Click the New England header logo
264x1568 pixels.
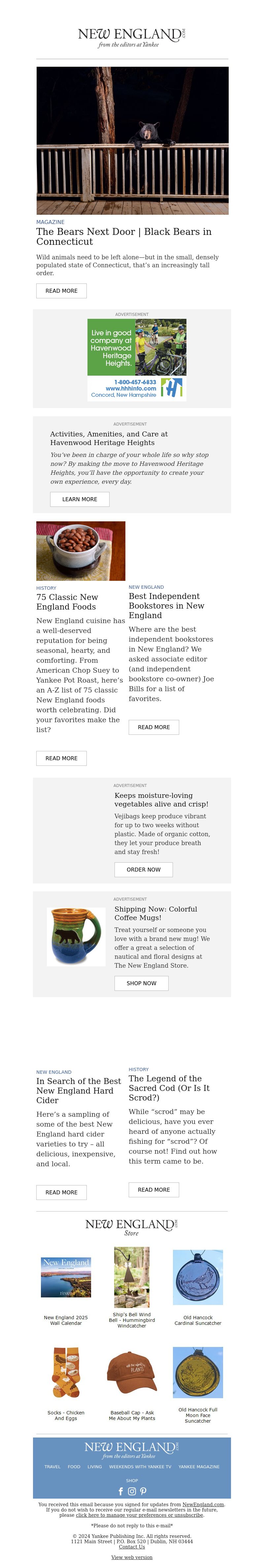132,37
